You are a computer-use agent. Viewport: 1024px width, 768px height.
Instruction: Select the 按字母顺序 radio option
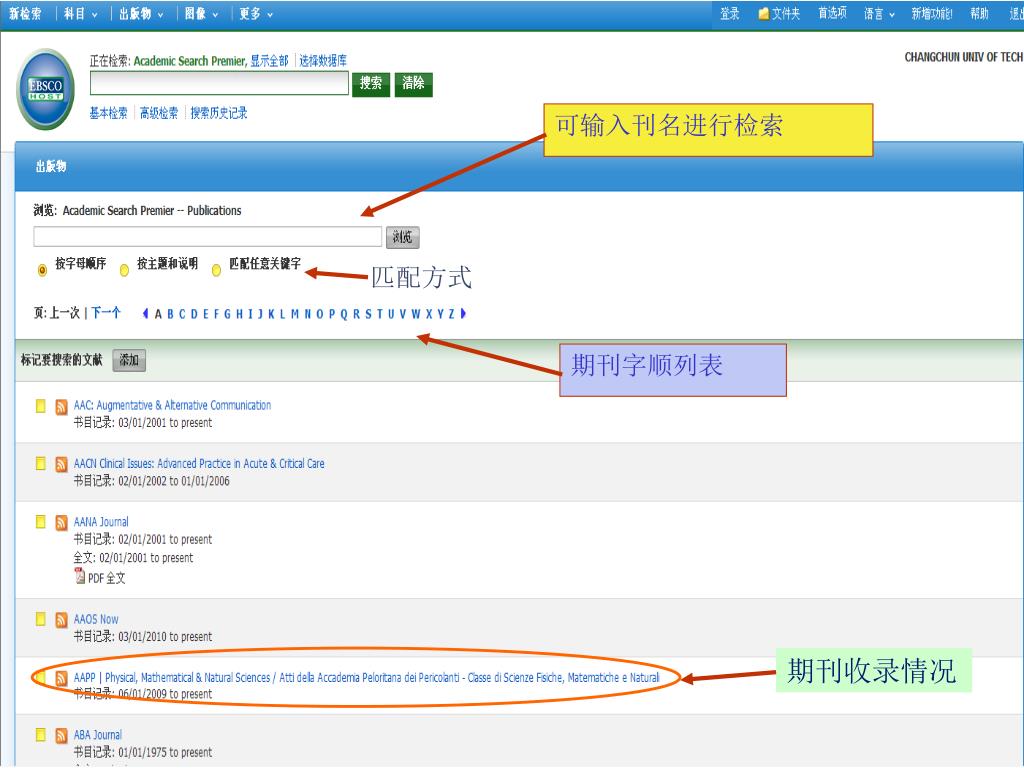[42, 270]
